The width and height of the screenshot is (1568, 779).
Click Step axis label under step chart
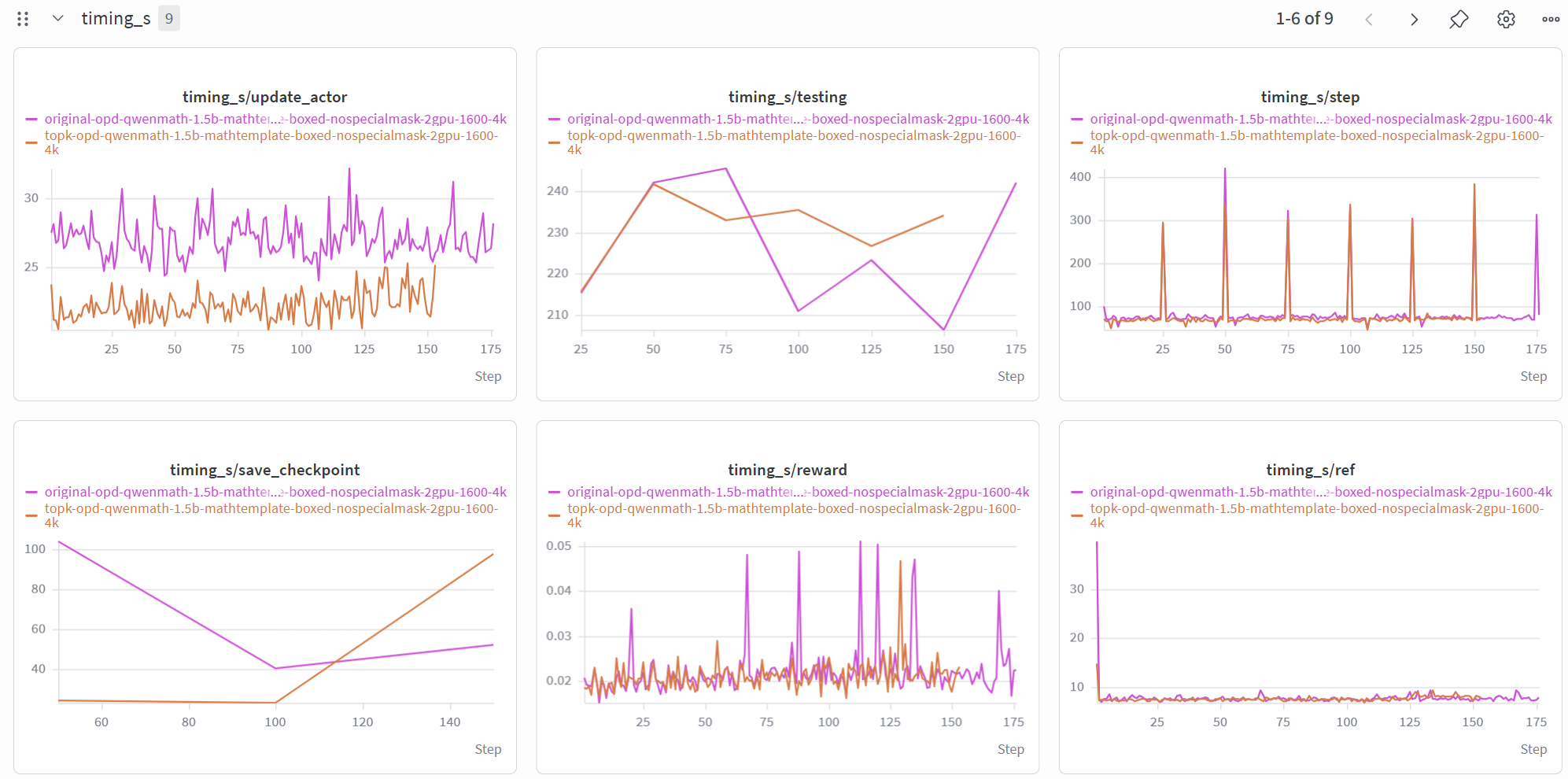click(1533, 377)
